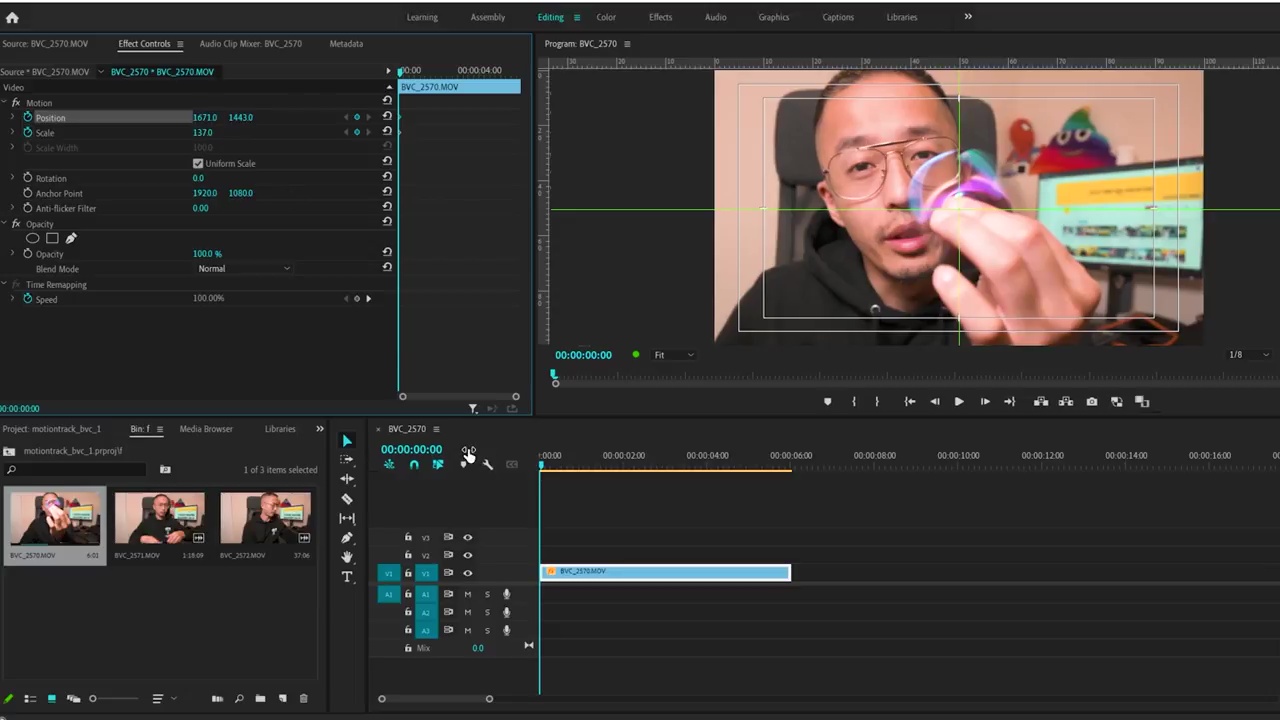Select the Pen tool in the timeline toolbar
The image size is (1280, 720).
347,537
